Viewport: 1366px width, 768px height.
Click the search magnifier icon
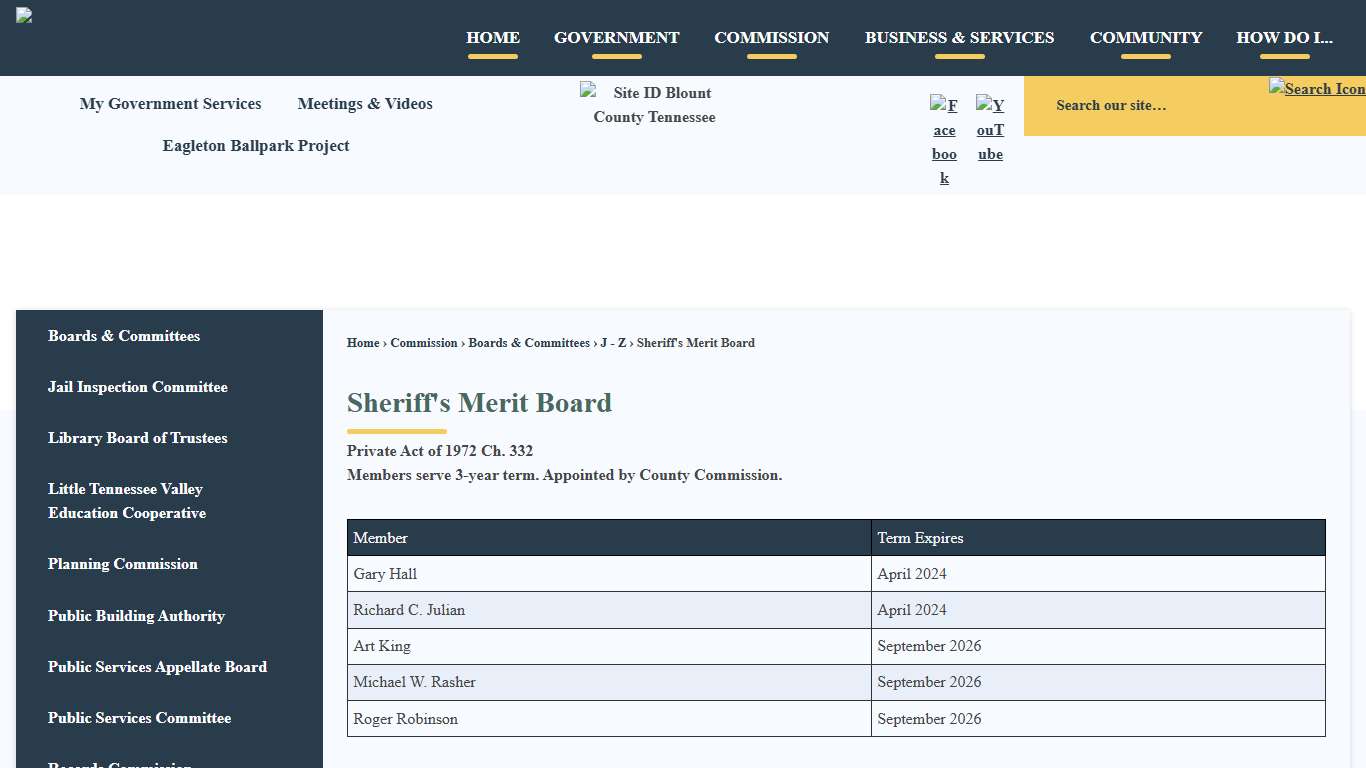coord(1318,88)
